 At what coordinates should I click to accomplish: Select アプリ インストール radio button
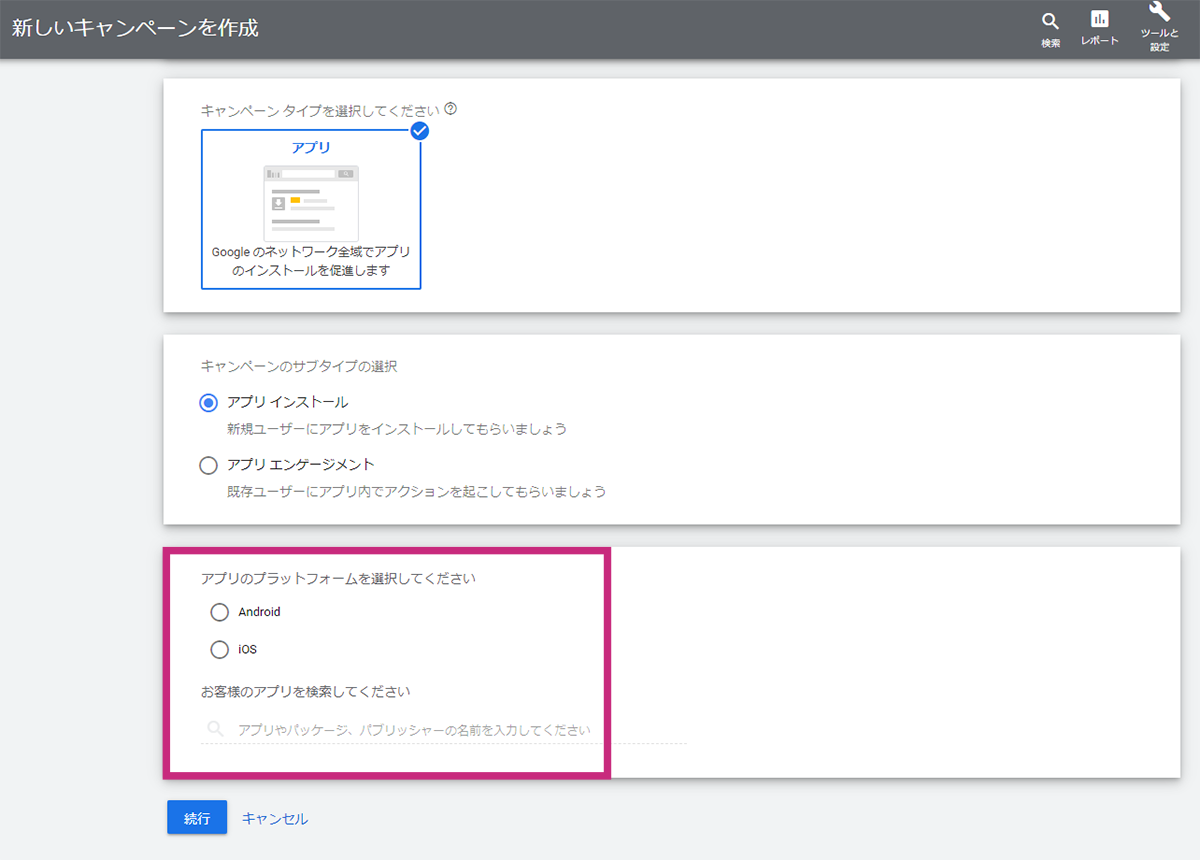pyautogui.click(x=208, y=403)
